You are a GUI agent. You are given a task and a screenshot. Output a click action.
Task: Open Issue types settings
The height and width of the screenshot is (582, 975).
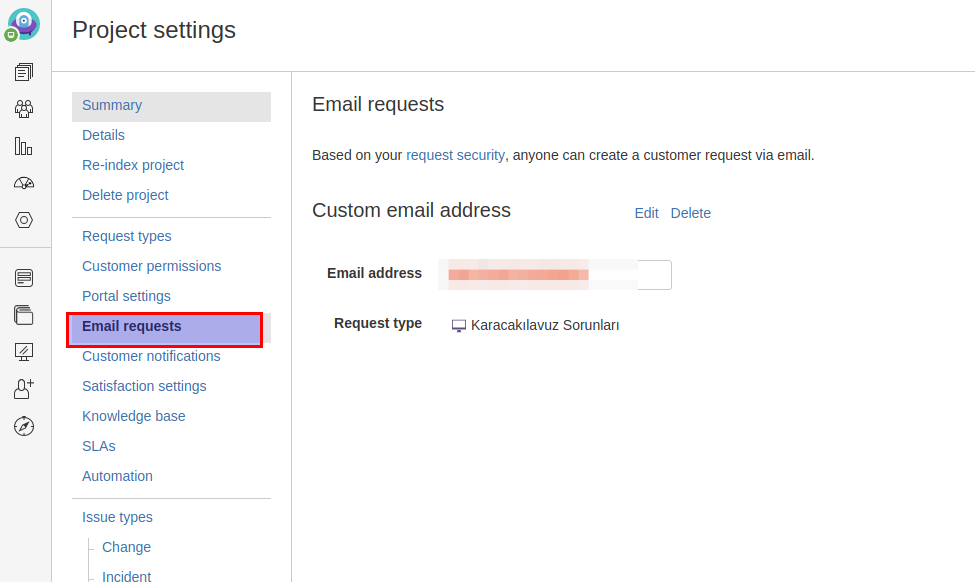tap(118, 517)
